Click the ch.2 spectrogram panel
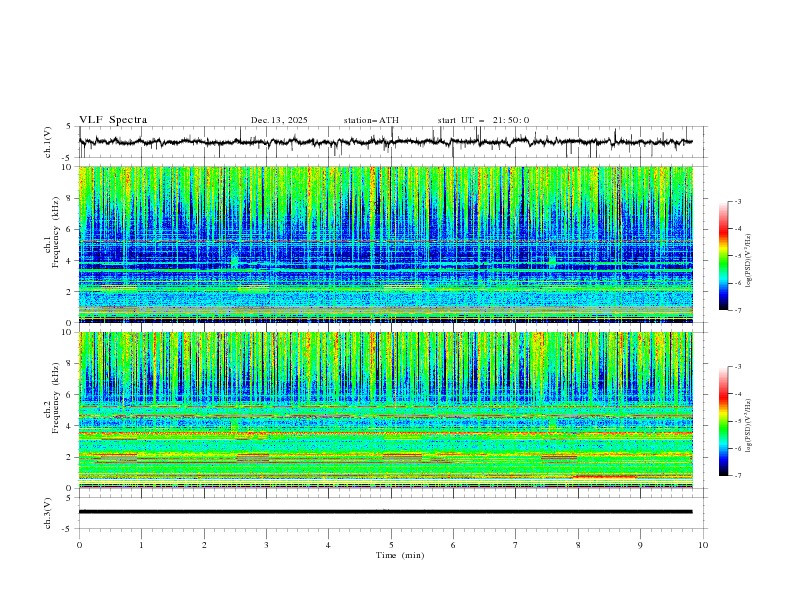The image size is (792, 612). (386, 410)
